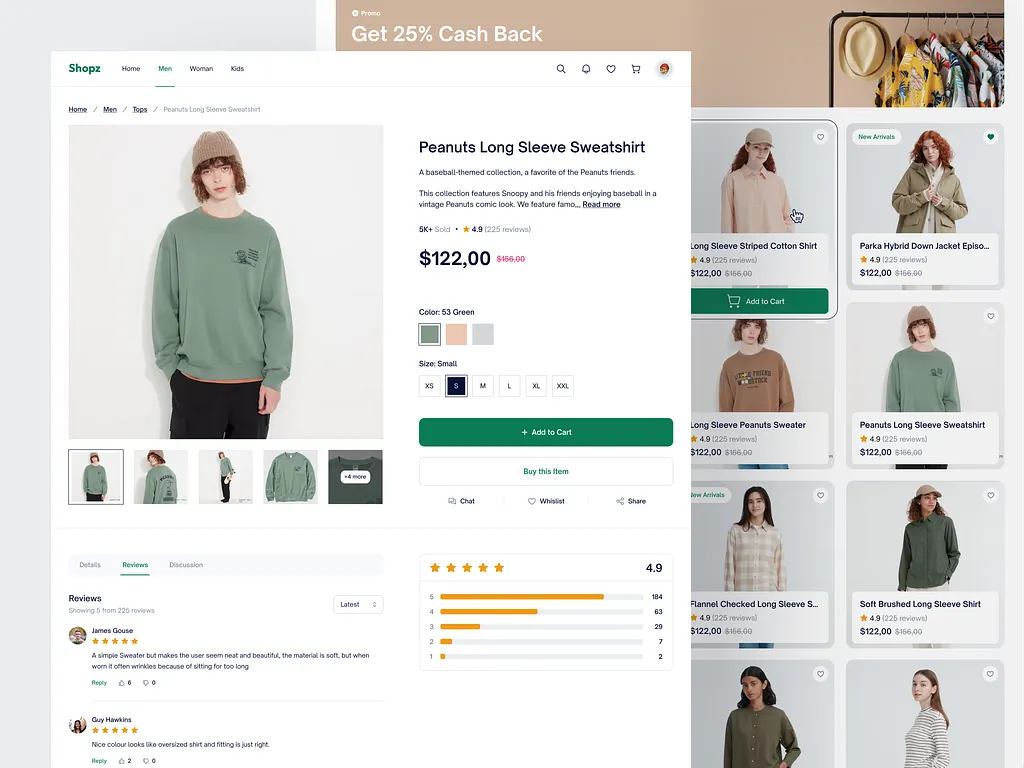Open Chat for this product
The image size is (1024, 768).
coord(461,501)
